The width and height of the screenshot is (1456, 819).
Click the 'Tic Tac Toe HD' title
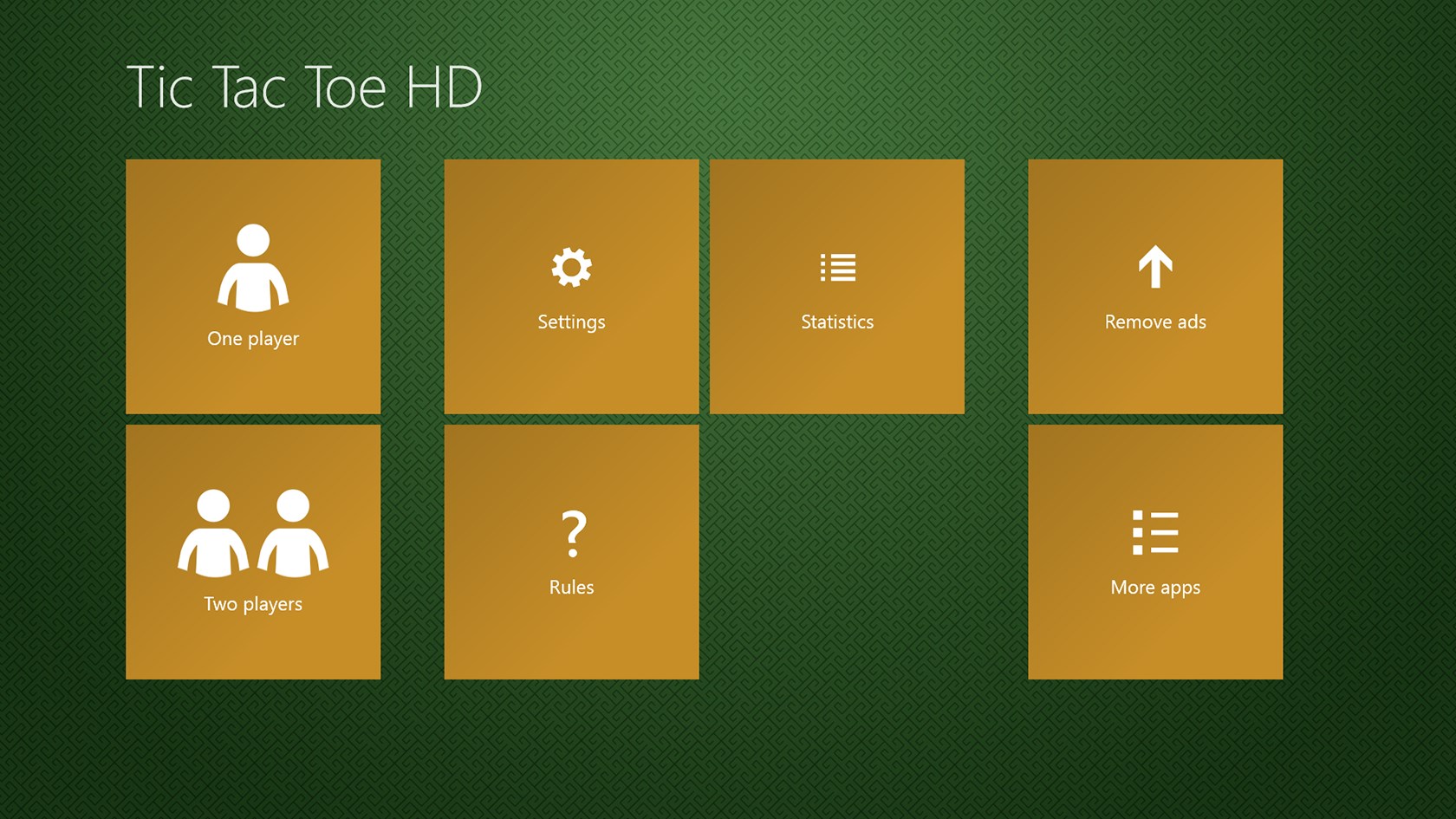pyautogui.click(x=304, y=88)
